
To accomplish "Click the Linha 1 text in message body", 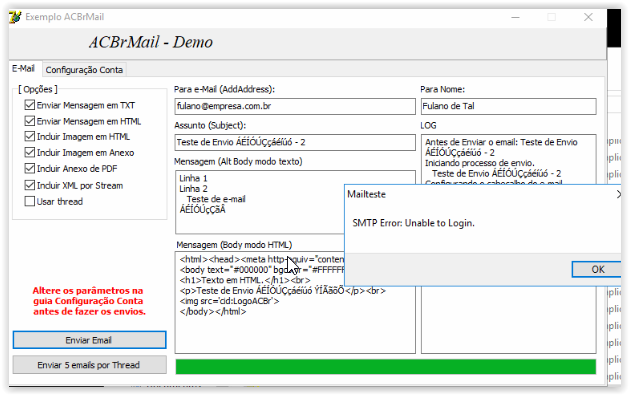I will 193,178.
